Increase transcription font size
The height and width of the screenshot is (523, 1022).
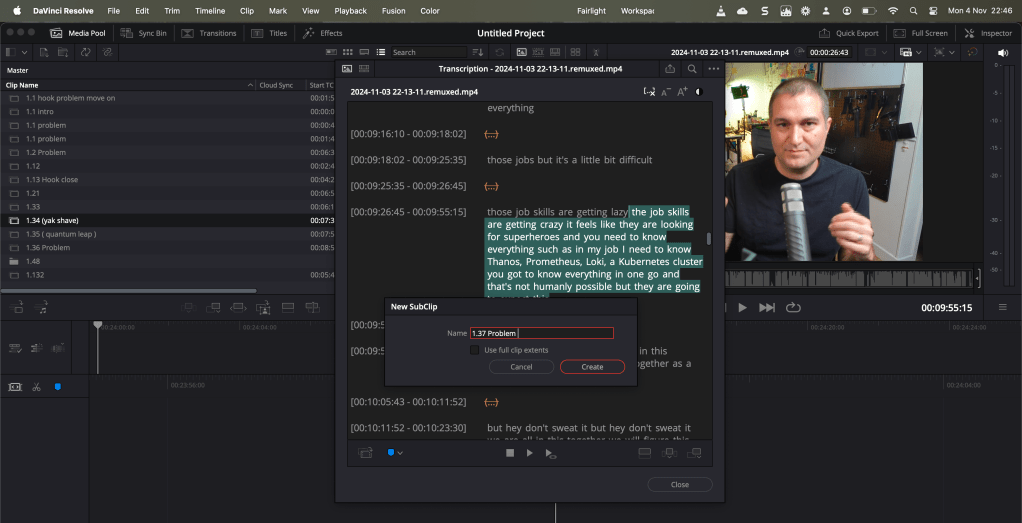pyautogui.click(x=682, y=92)
